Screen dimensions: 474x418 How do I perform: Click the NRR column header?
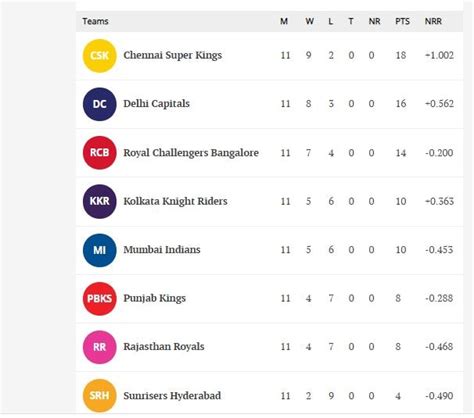click(x=433, y=21)
